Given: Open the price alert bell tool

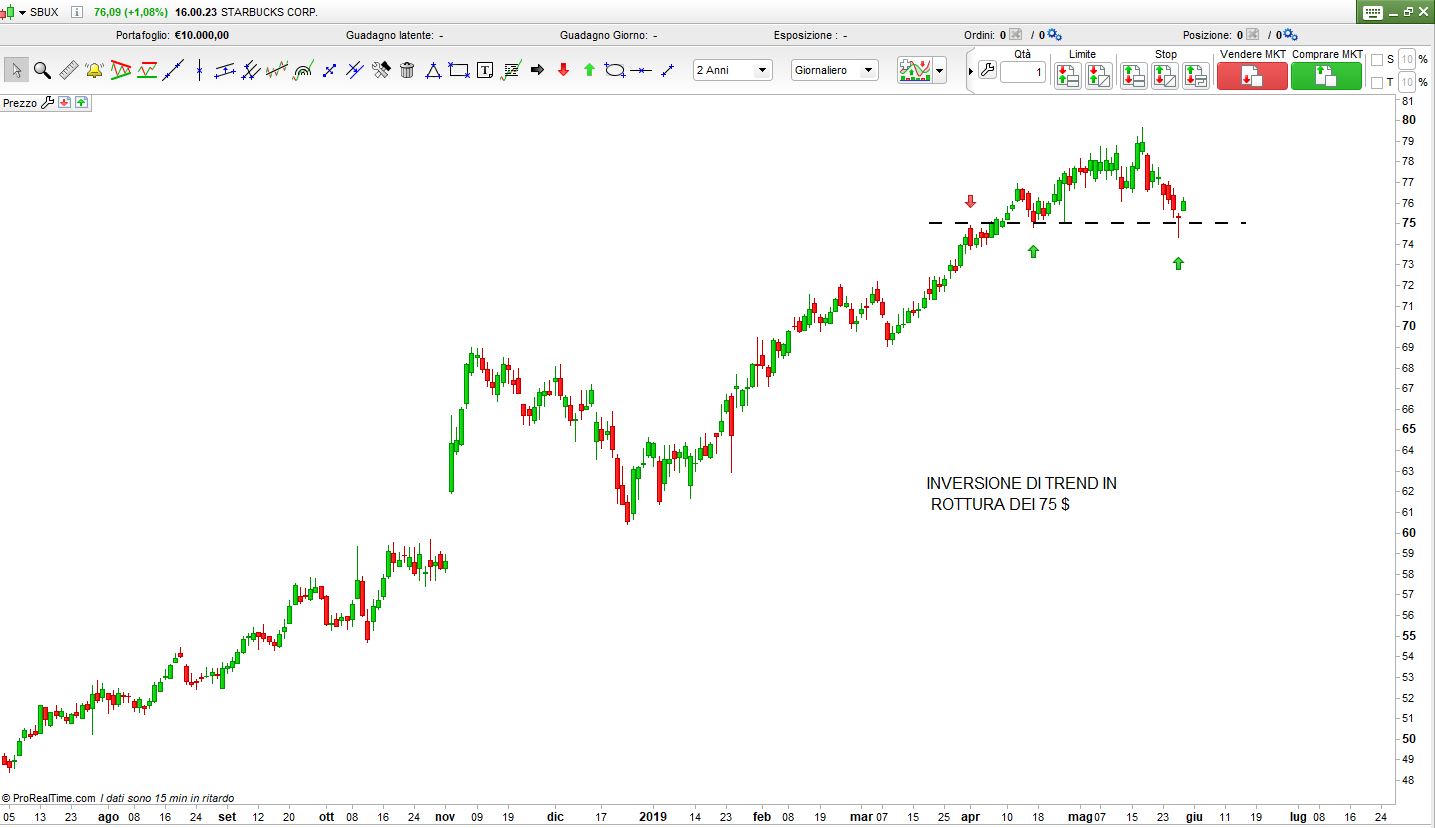Looking at the screenshot, I should 94,70.
